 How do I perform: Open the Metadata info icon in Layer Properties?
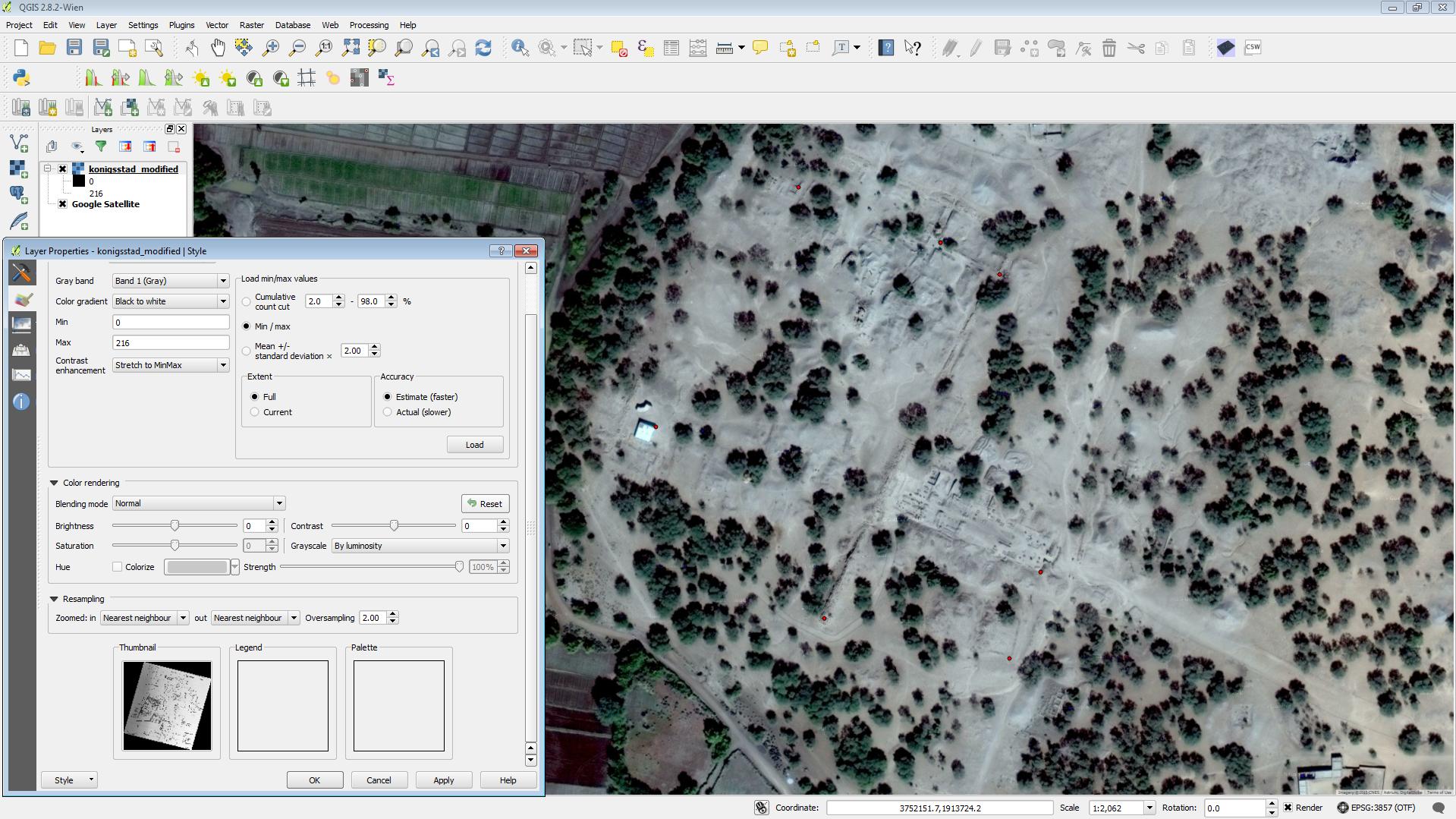(x=21, y=402)
